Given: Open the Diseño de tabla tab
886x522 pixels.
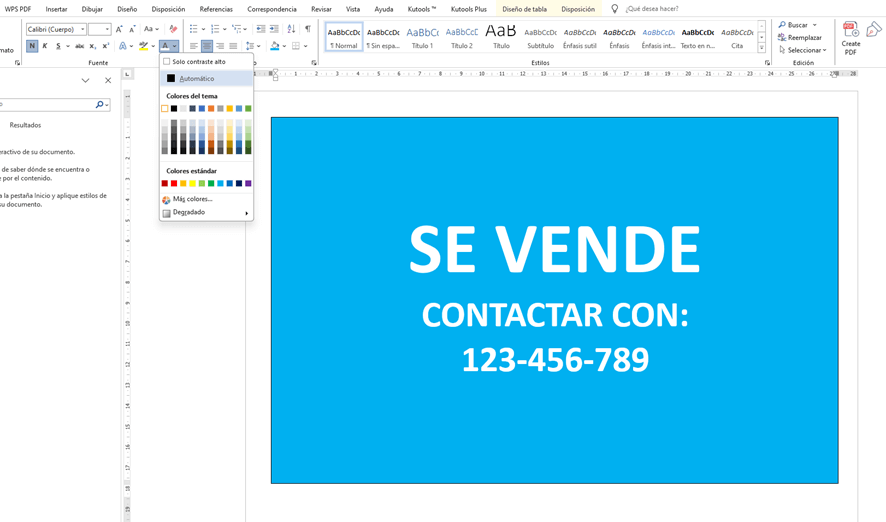Looking at the screenshot, I should point(524,9).
